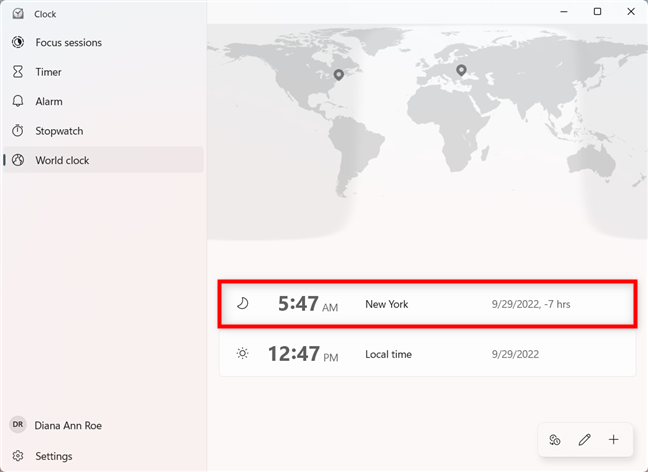Image resolution: width=648 pixels, height=472 pixels.
Task: Switch to the World clock section
Action: tap(62, 160)
